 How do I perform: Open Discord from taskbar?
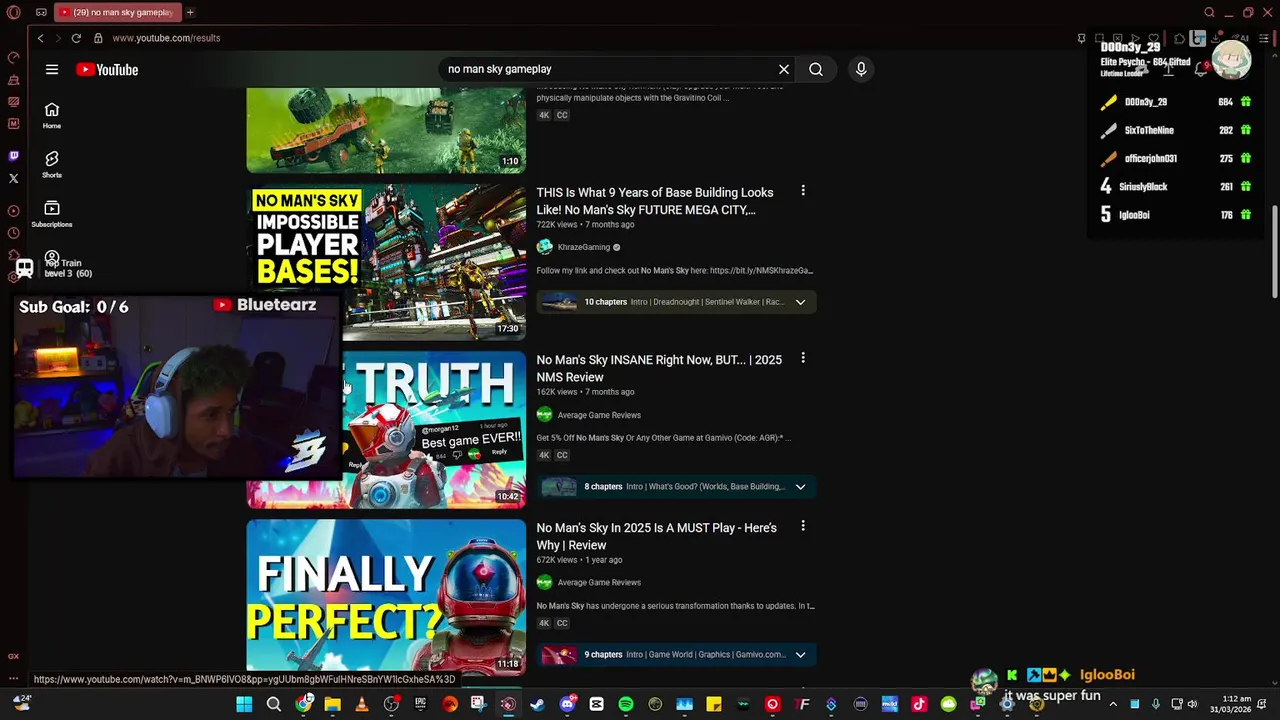(567, 704)
